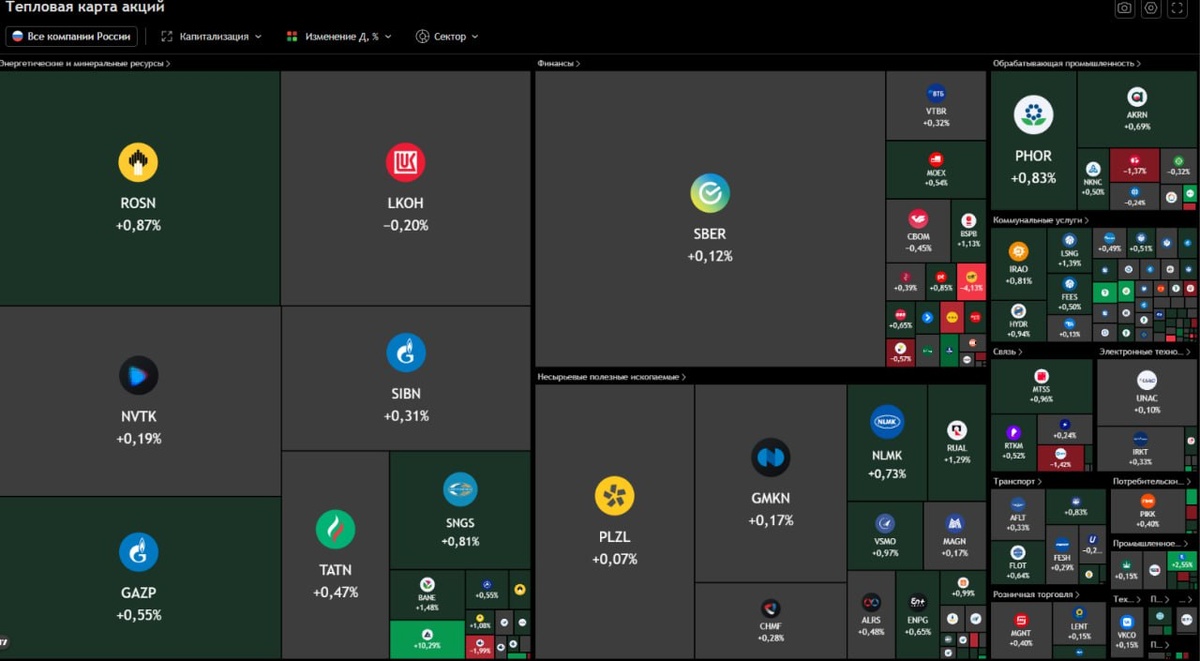Select the FEES +0,50% tile
This screenshot has height=661, width=1200.
tap(1070, 294)
